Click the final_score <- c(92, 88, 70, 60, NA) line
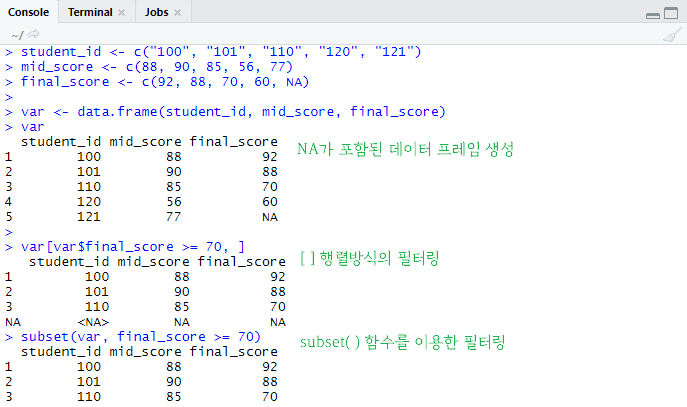The image size is (687, 407). (165, 82)
